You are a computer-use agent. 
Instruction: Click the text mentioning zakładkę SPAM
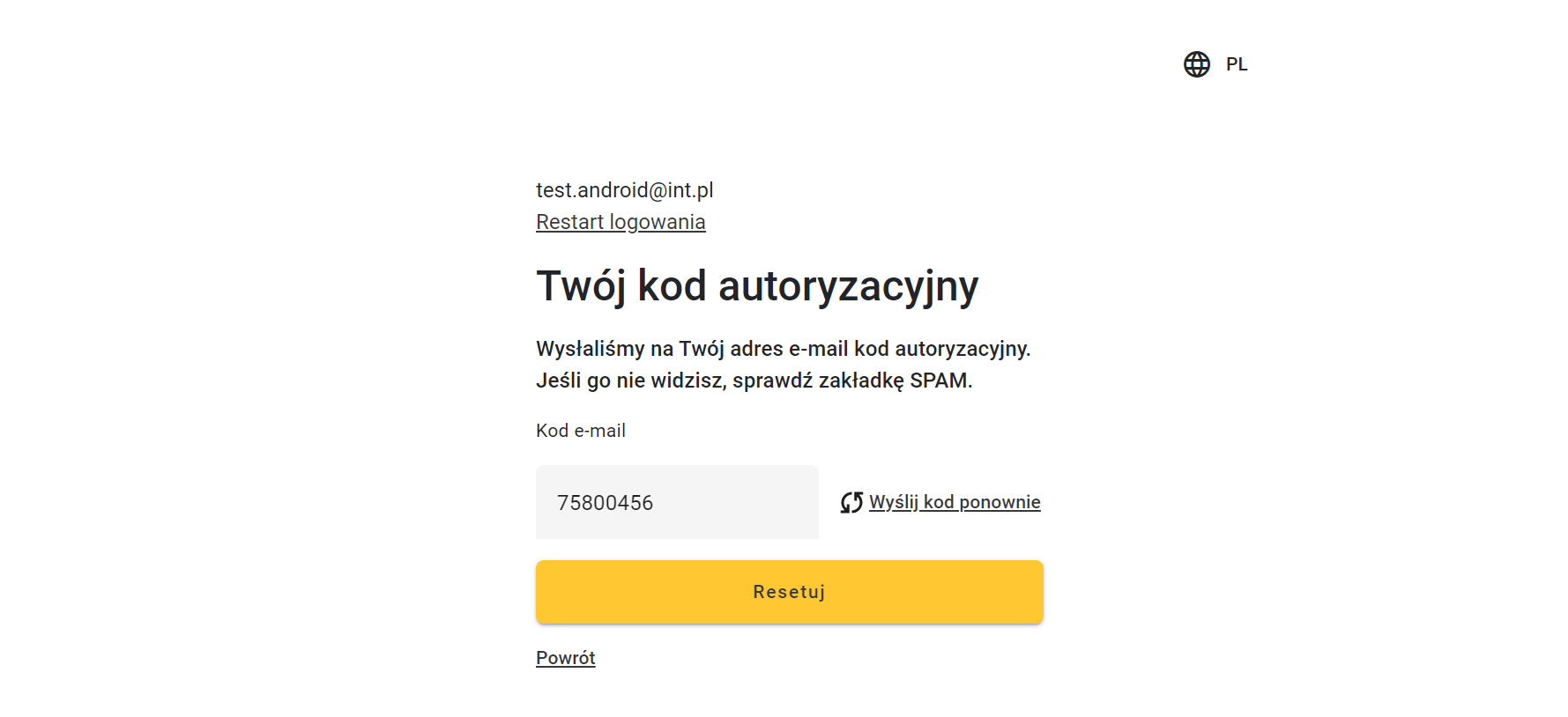point(754,381)
